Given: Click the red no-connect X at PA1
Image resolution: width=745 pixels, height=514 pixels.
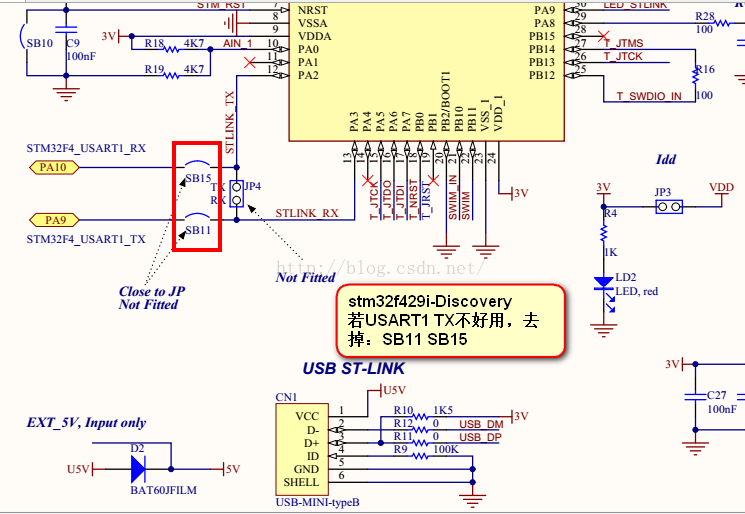Looking at the screenshot, I should (249, 62).
